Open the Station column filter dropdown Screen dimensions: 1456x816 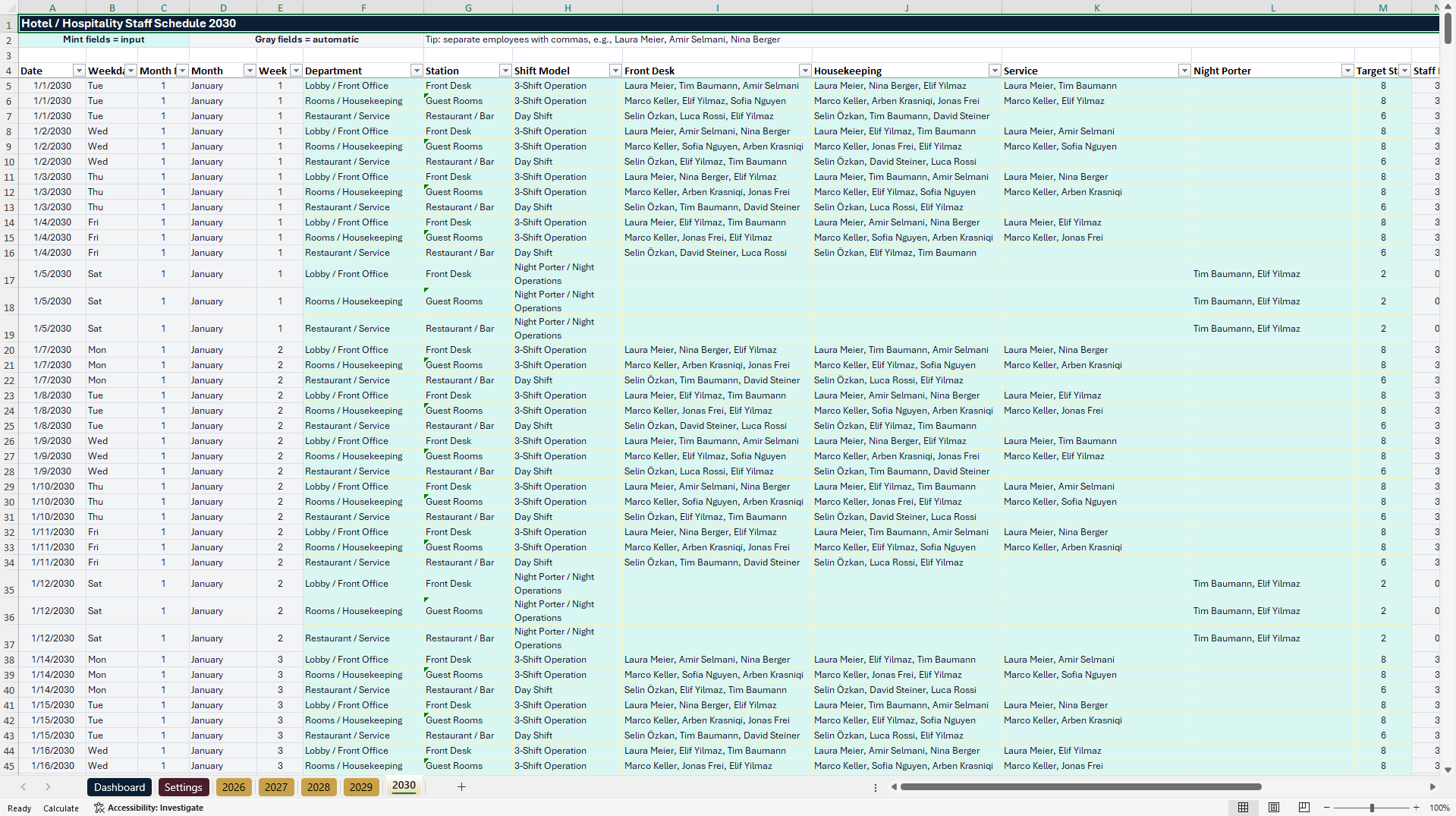pos(505,71)
